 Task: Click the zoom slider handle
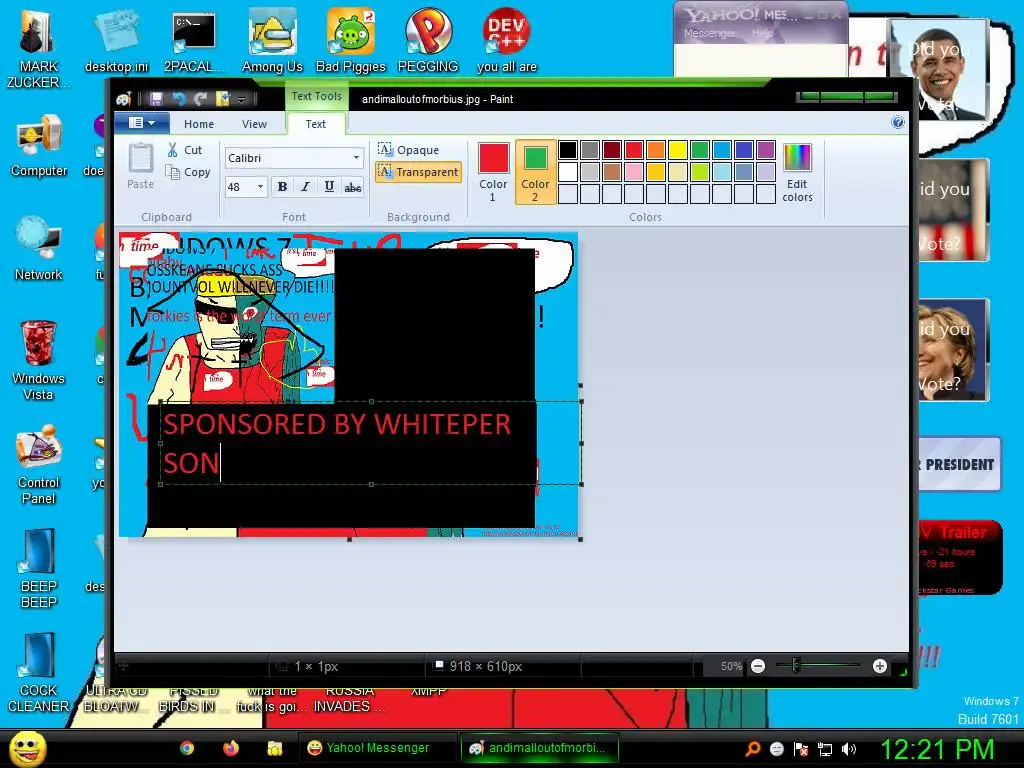795,665
